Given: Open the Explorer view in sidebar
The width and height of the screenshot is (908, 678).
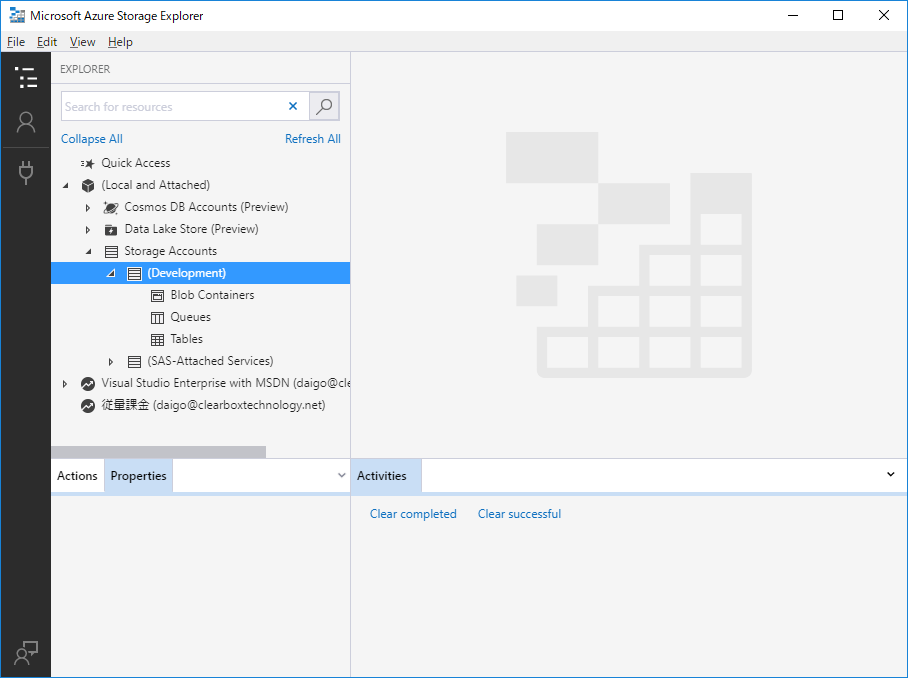Looking at the screenshot, I should click(26, 78).
